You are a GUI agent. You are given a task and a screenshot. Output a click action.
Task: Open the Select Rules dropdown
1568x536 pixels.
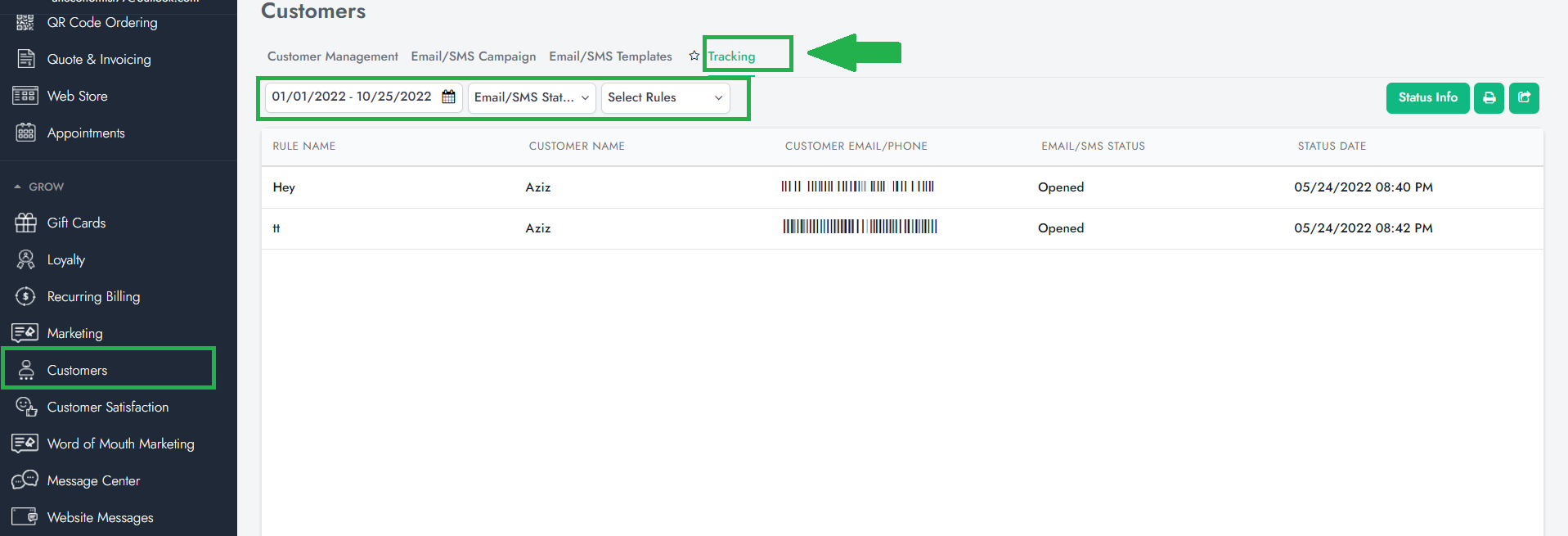coord(664,97)
